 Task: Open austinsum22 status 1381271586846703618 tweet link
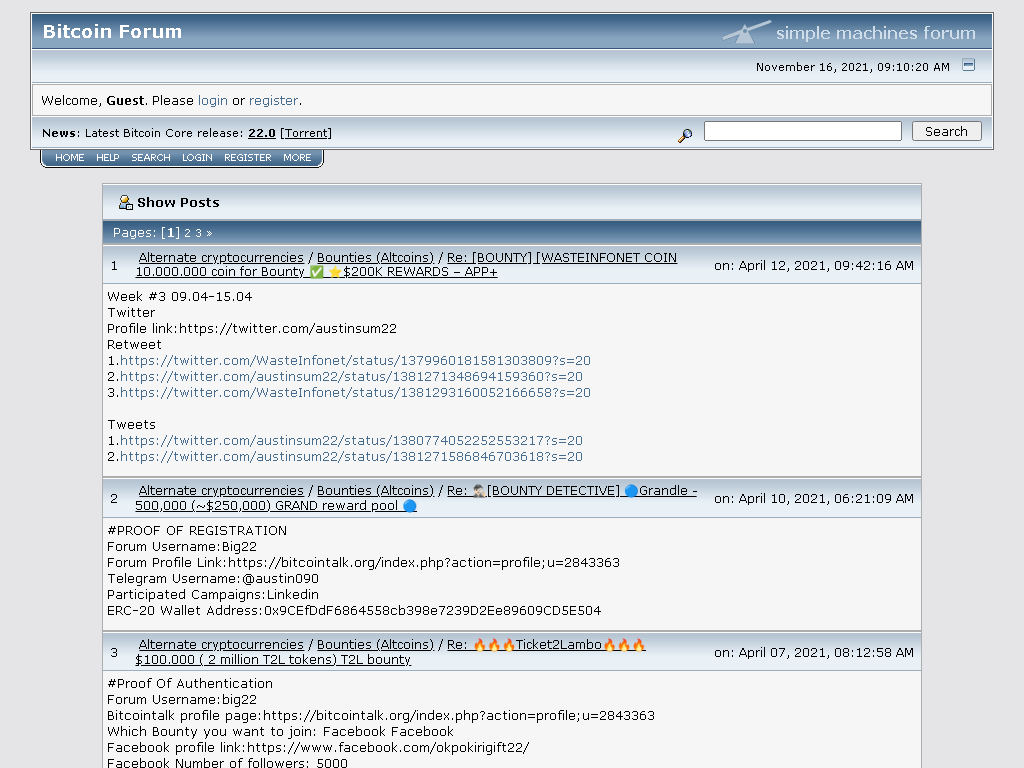pyautogui.click(x=351, y=456)
